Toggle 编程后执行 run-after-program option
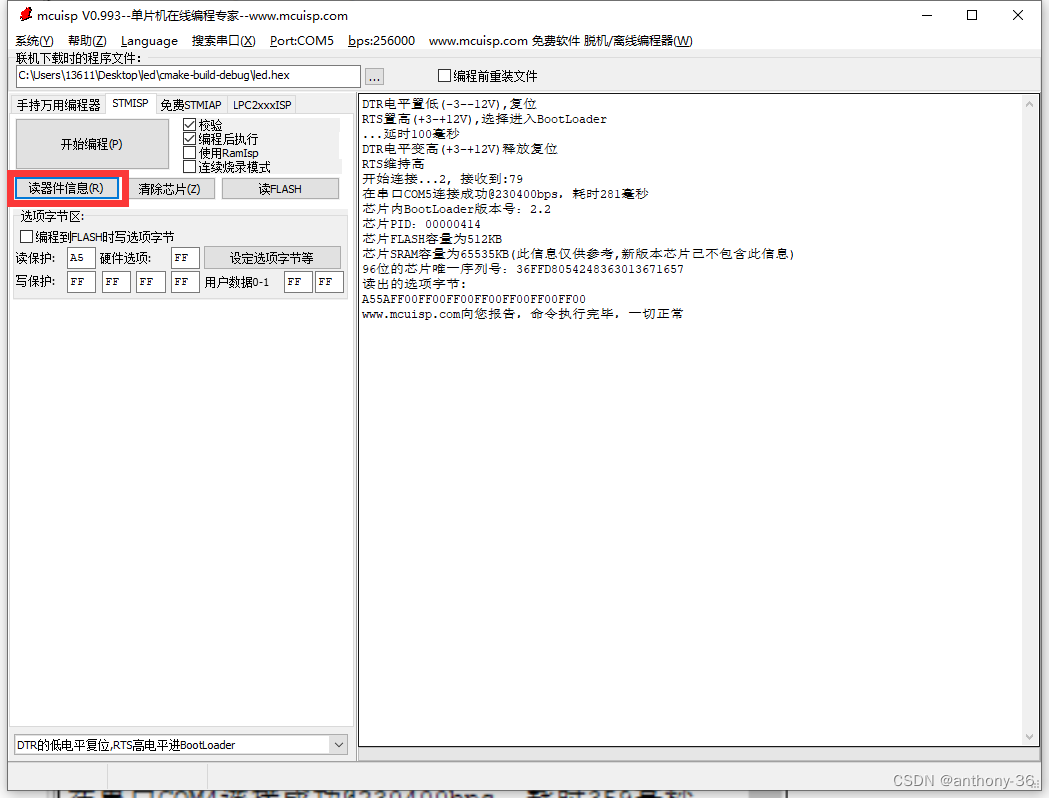 (190, 138)
